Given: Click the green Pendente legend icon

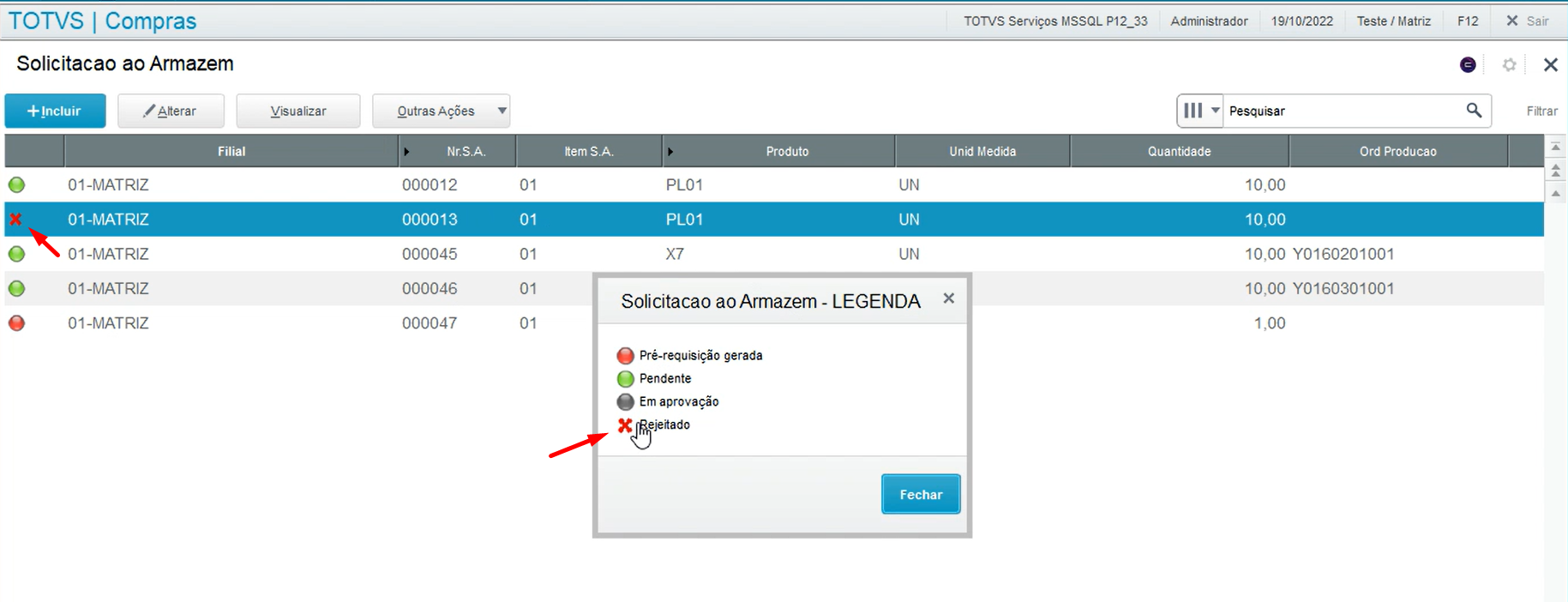Looking at the screenshot, I should [625, 378].
